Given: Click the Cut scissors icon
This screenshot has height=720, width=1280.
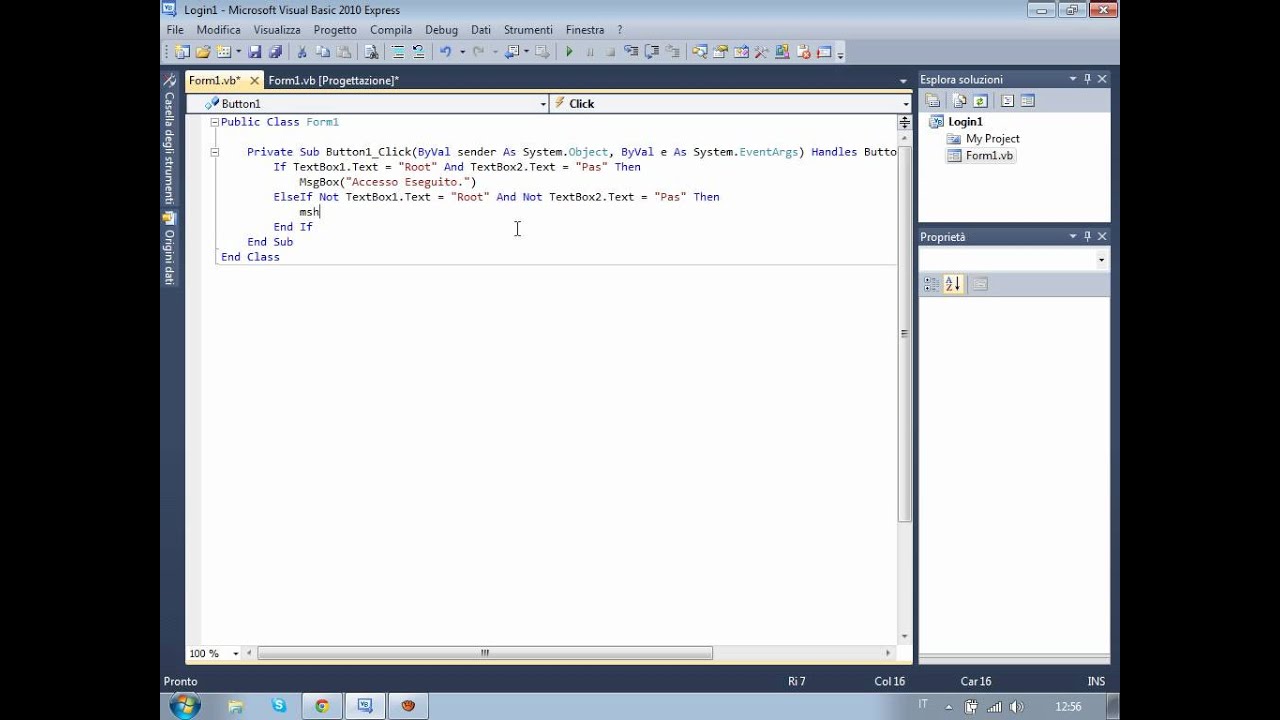Looking at the screenshot, I should [x=302, y=52].
